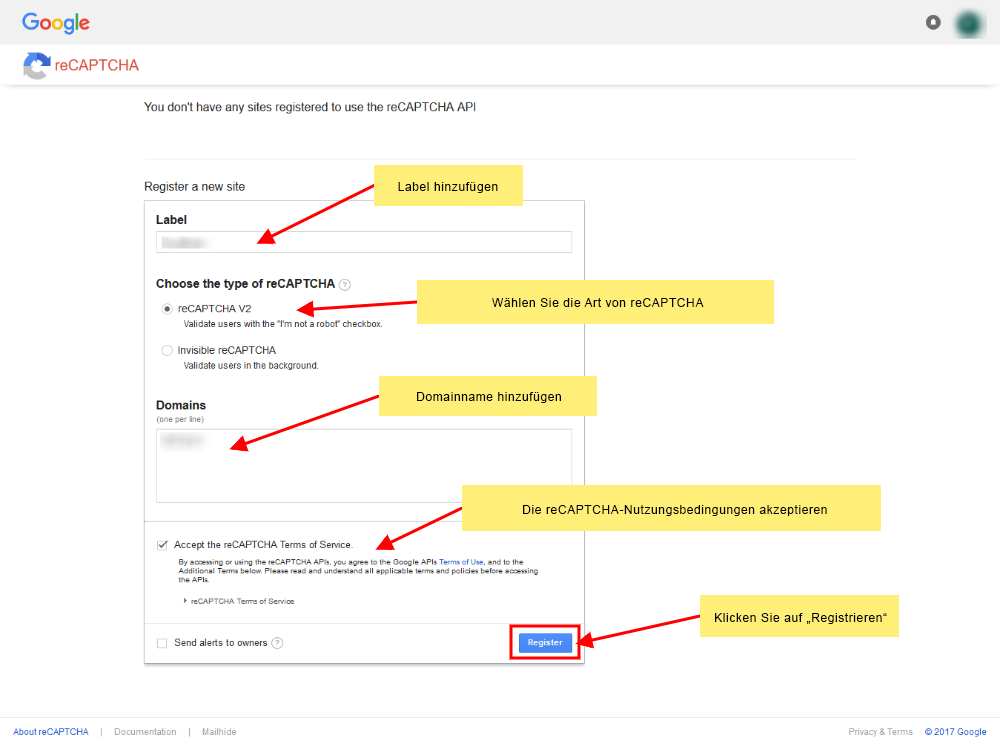Click the help icon beside Send alerts to owners
This screenshot has width=1000, height=738.
277,643
